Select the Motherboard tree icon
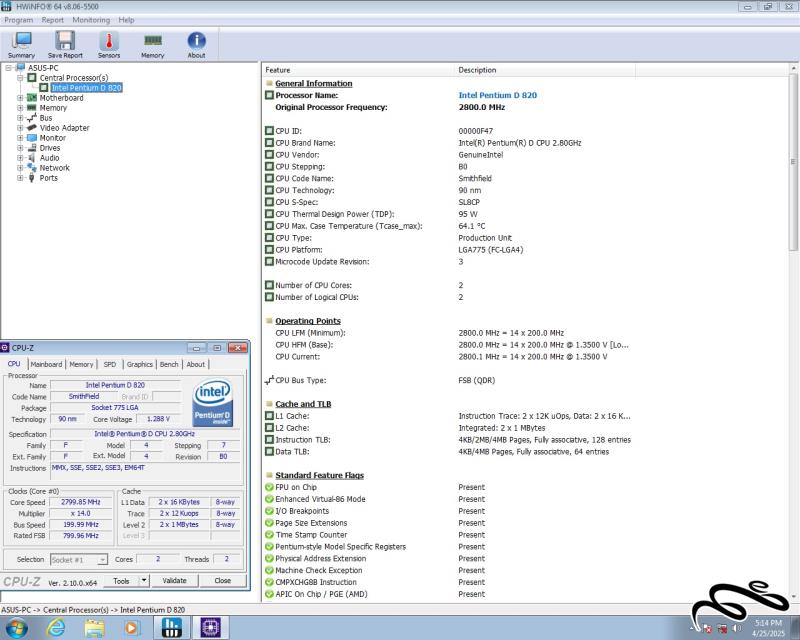800x640 pixels. [32, 98]
